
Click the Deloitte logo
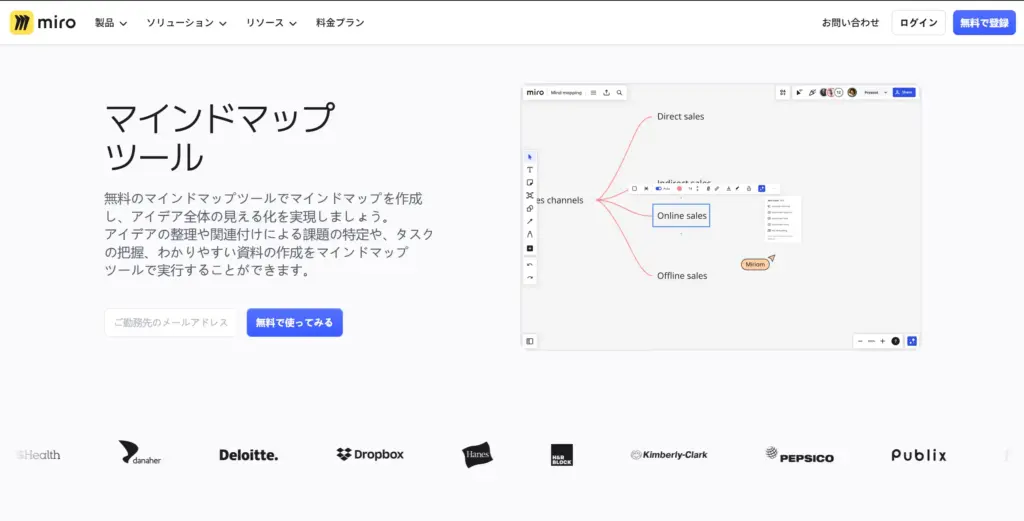(x=248, y=455)
